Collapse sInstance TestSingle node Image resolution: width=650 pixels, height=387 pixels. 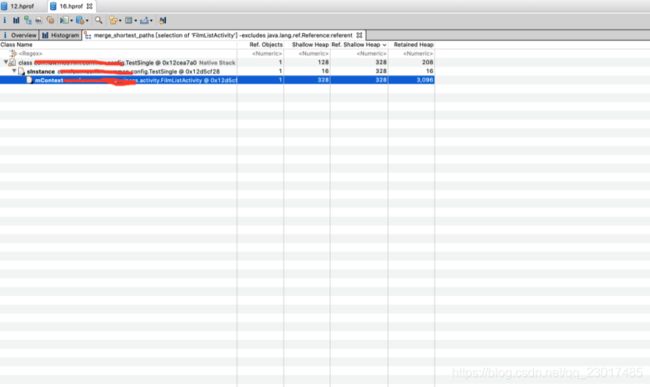pos(14,71)
